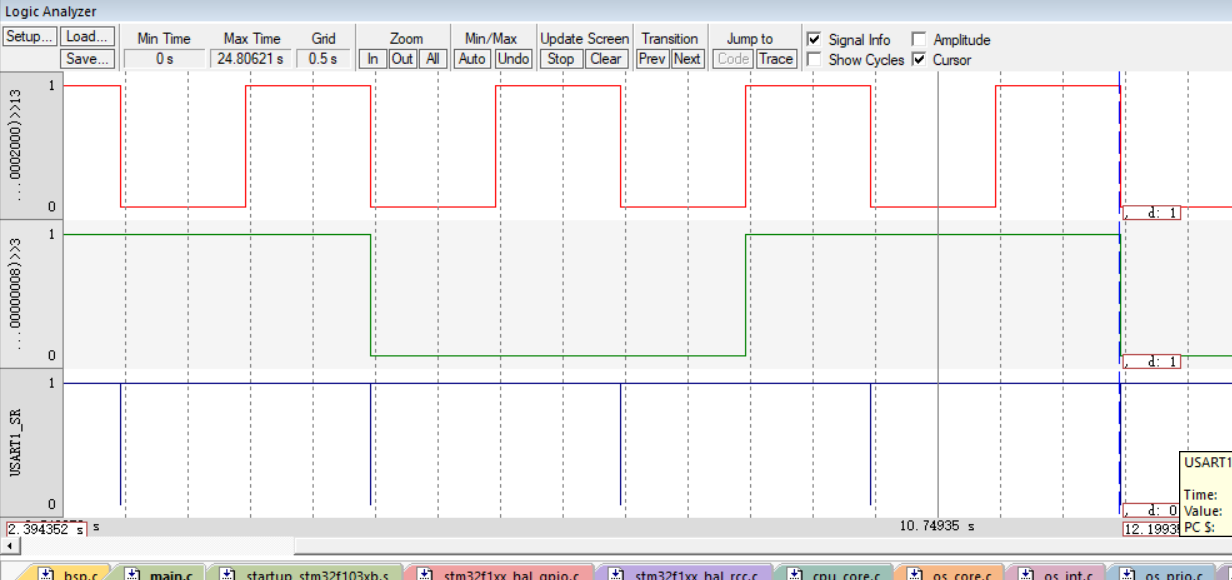
Task: Click file icon on main.c tab
Action: click(132, 574)
